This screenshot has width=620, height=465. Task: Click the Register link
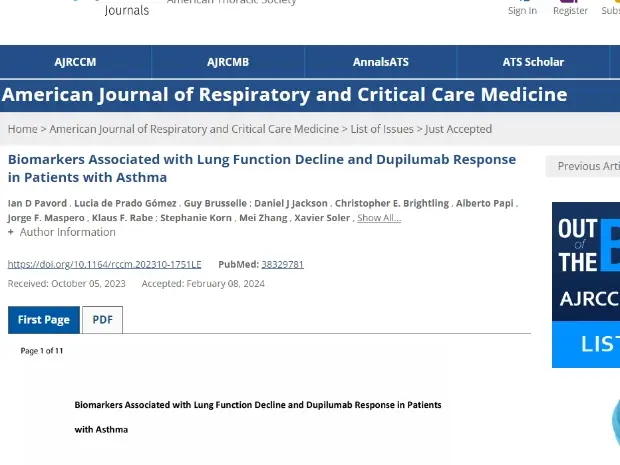tap(570, 10)
